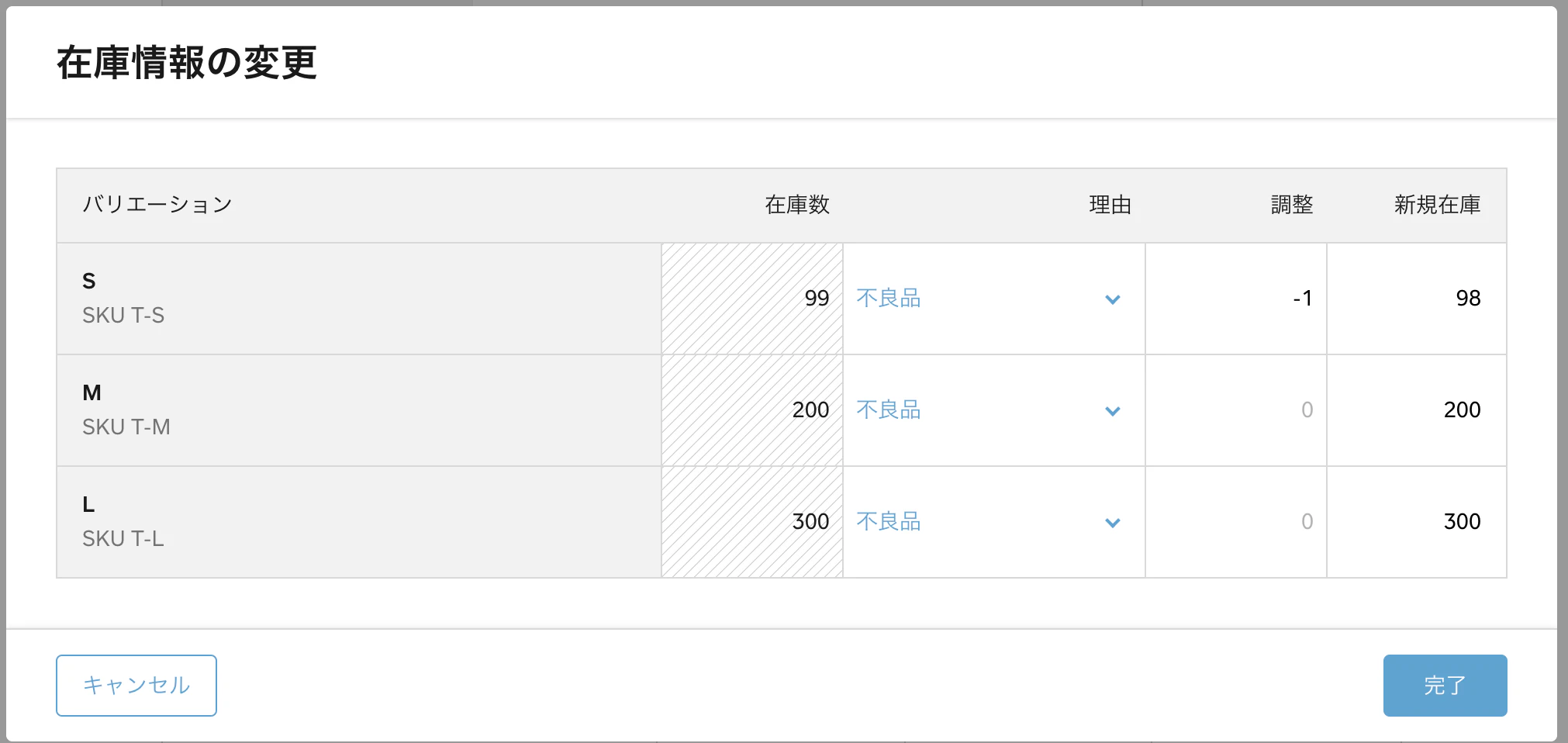Click the 新規在庫 field showing 98
1568x743 pixels.
[1417, 299]
